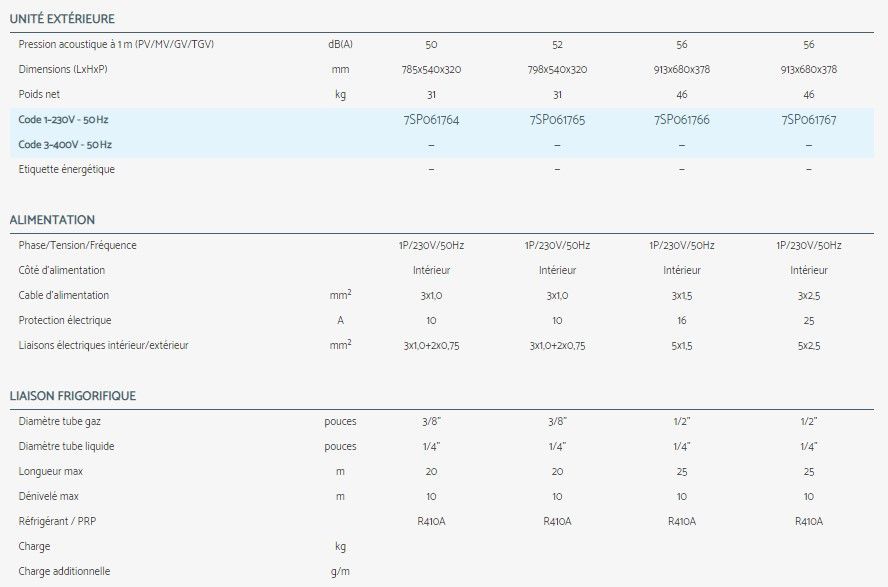The height and width of the screenshot is (587, 888).
Task: Click the ALIMENTATION section heading
Action: click(52, 220)
